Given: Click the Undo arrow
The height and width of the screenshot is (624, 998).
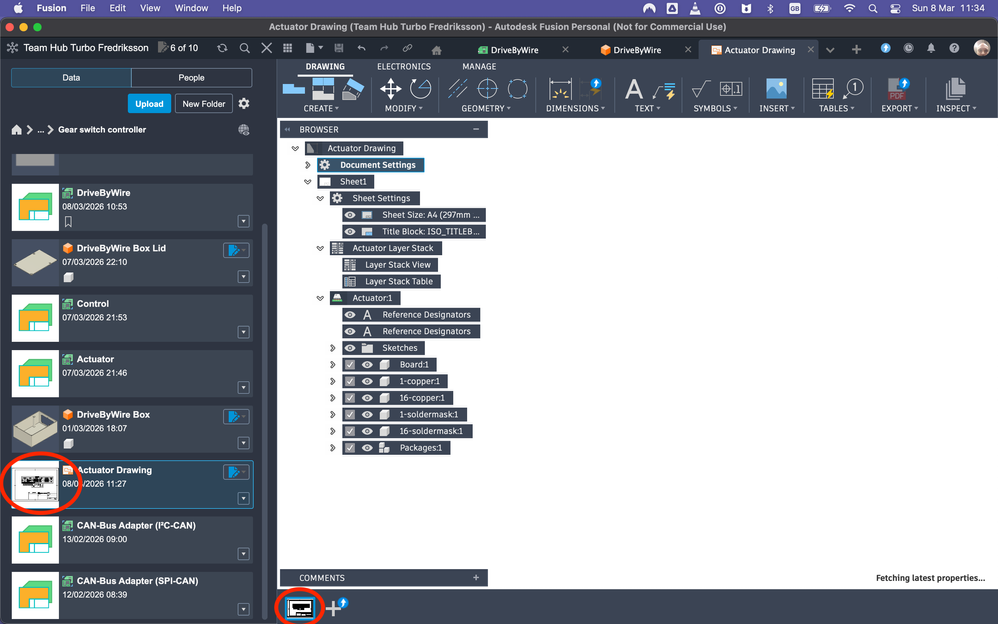Looking at the screenshot, I should coord(362,48).
